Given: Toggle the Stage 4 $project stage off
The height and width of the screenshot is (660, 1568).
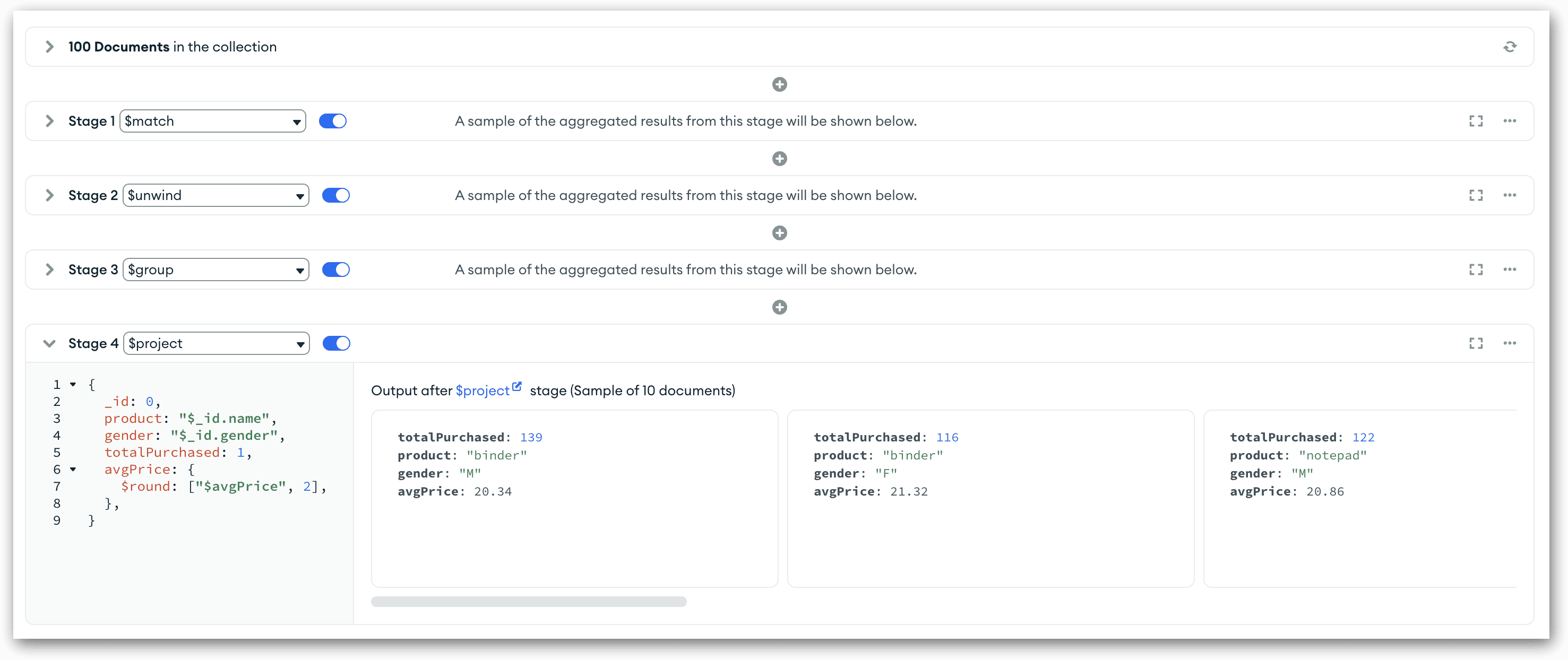Looking at the screenshot, I should coord(336,343).
